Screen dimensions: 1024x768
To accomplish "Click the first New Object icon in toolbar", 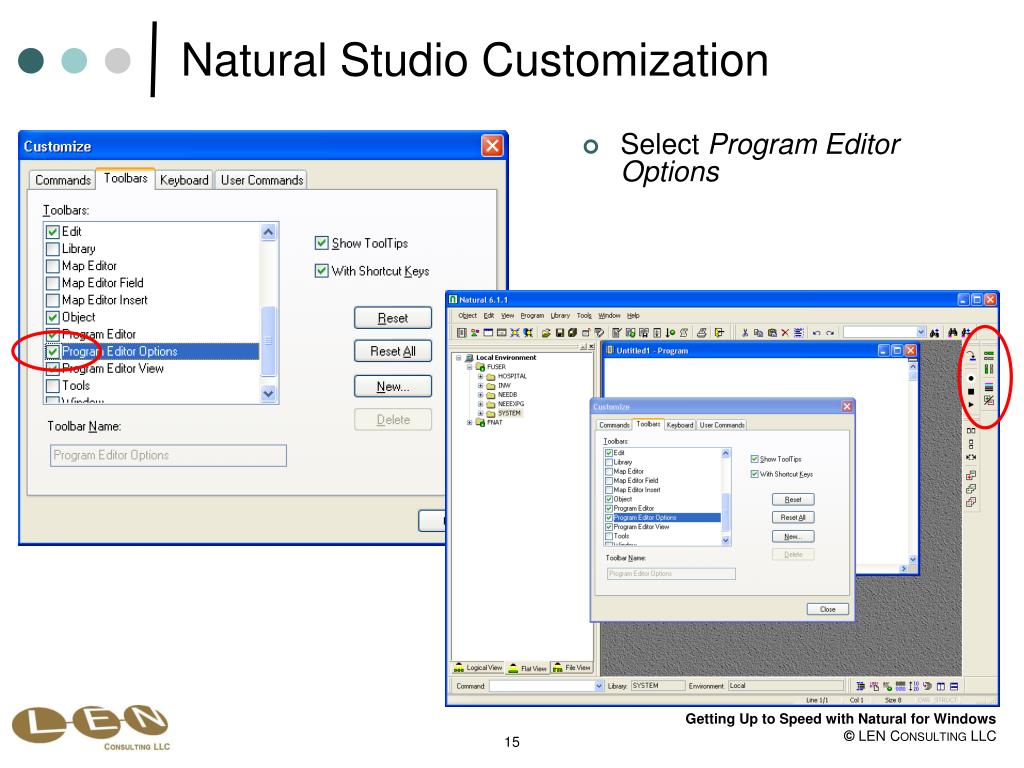I will 462,332.
